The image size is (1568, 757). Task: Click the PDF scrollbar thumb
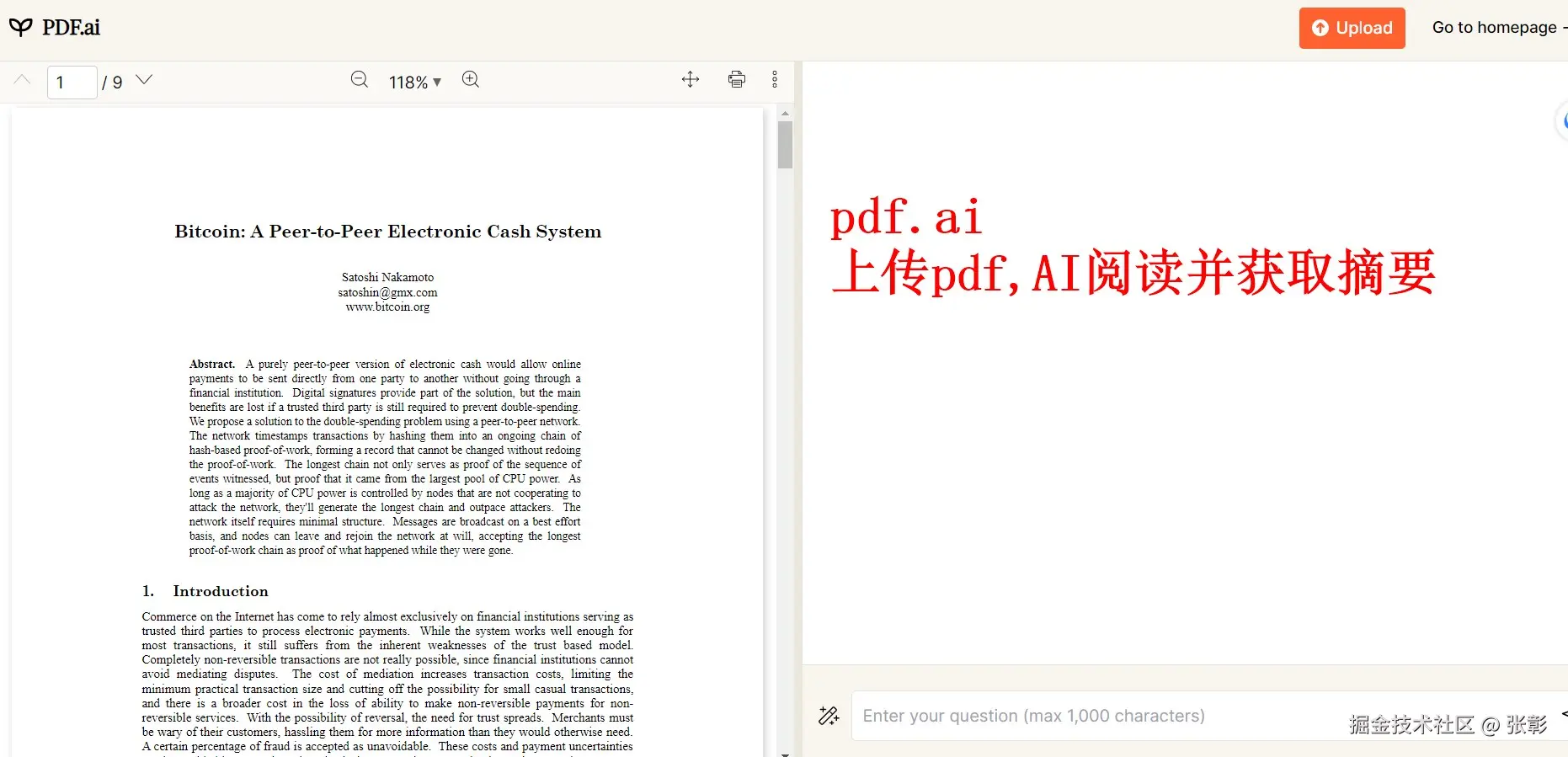[x=785, y=145]
